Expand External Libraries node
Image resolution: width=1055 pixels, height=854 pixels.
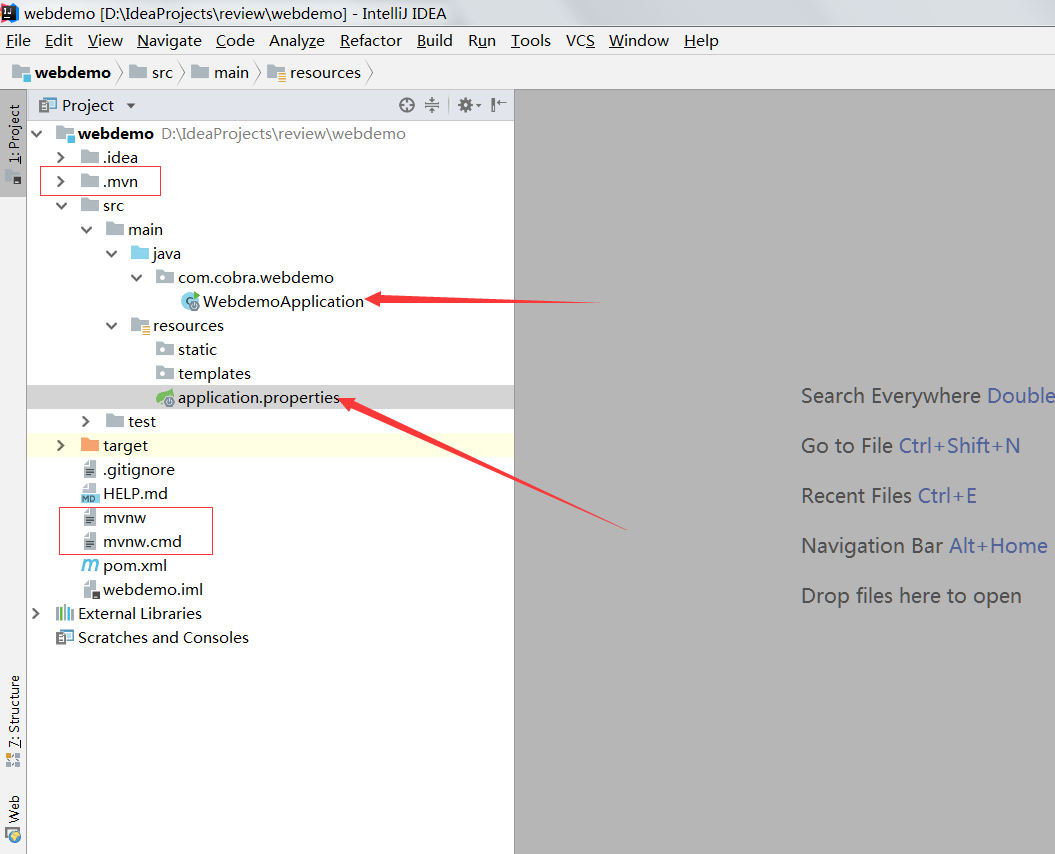[x=36, y=613]
